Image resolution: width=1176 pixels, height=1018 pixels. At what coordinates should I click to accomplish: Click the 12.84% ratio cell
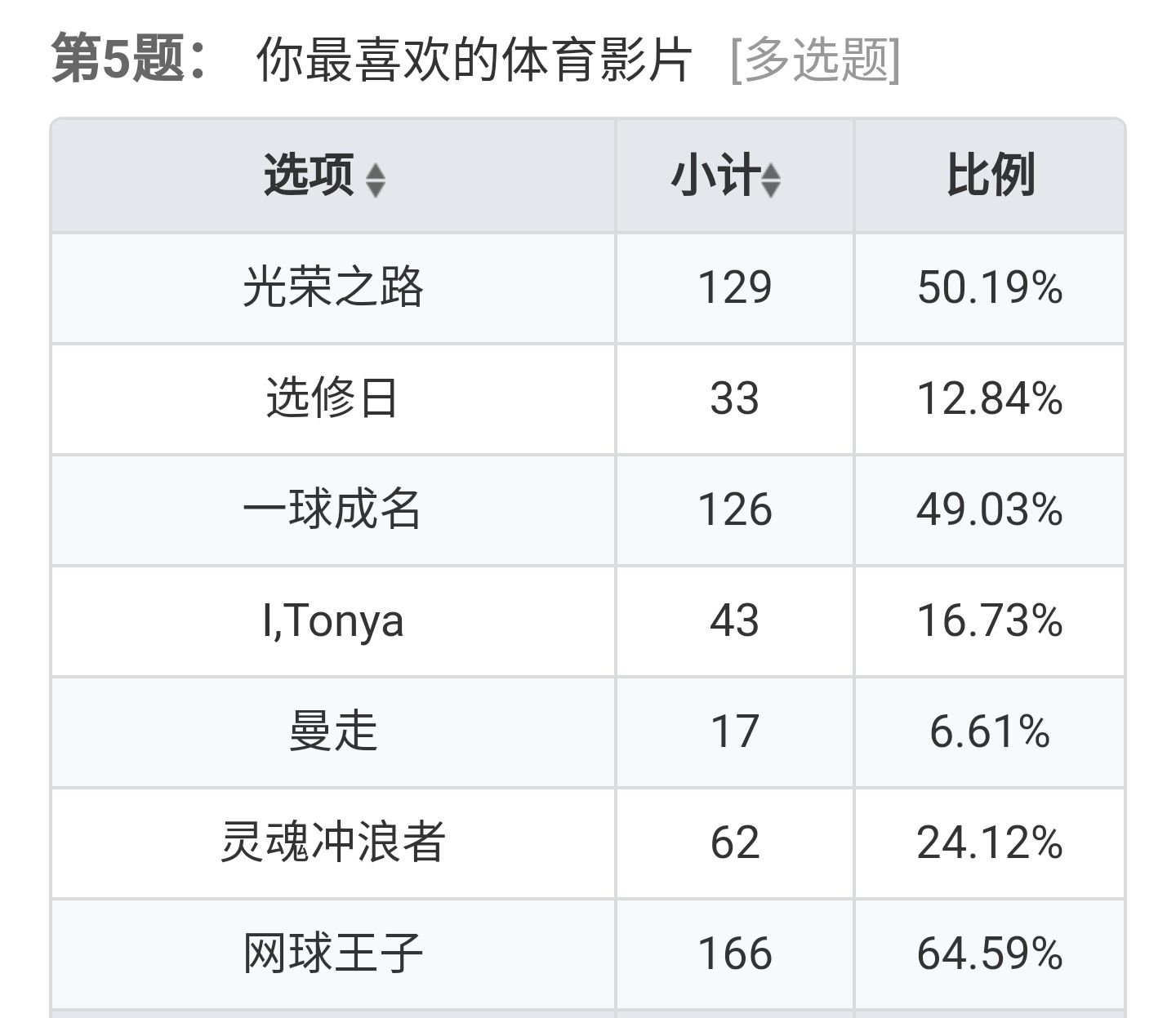pos(989,398)
